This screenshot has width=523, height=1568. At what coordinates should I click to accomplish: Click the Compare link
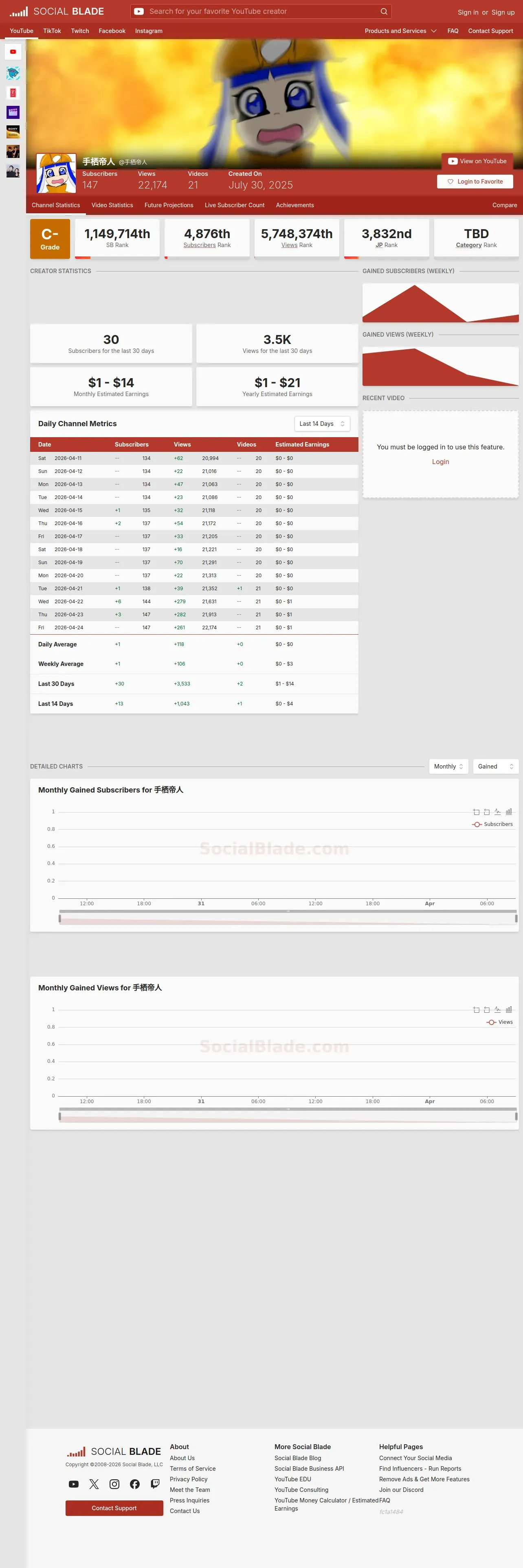[505, 205]
